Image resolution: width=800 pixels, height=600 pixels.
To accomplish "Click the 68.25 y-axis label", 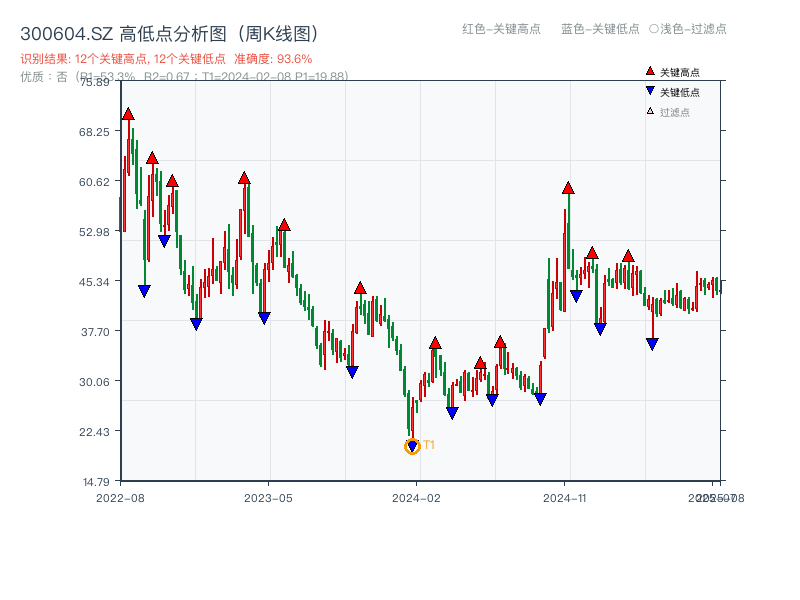I will pos(94,132).
